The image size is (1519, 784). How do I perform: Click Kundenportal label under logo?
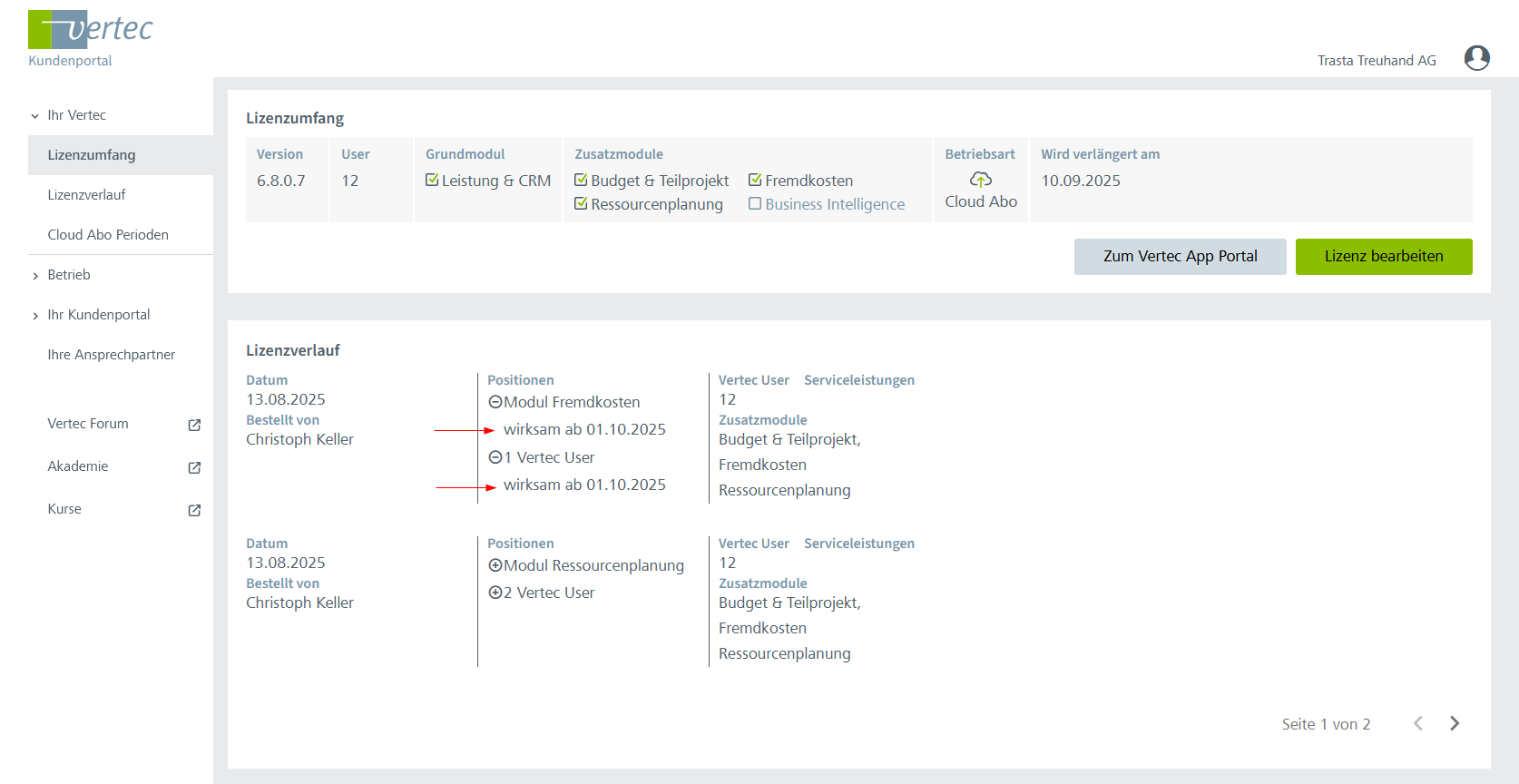click(x=70, y=61)
